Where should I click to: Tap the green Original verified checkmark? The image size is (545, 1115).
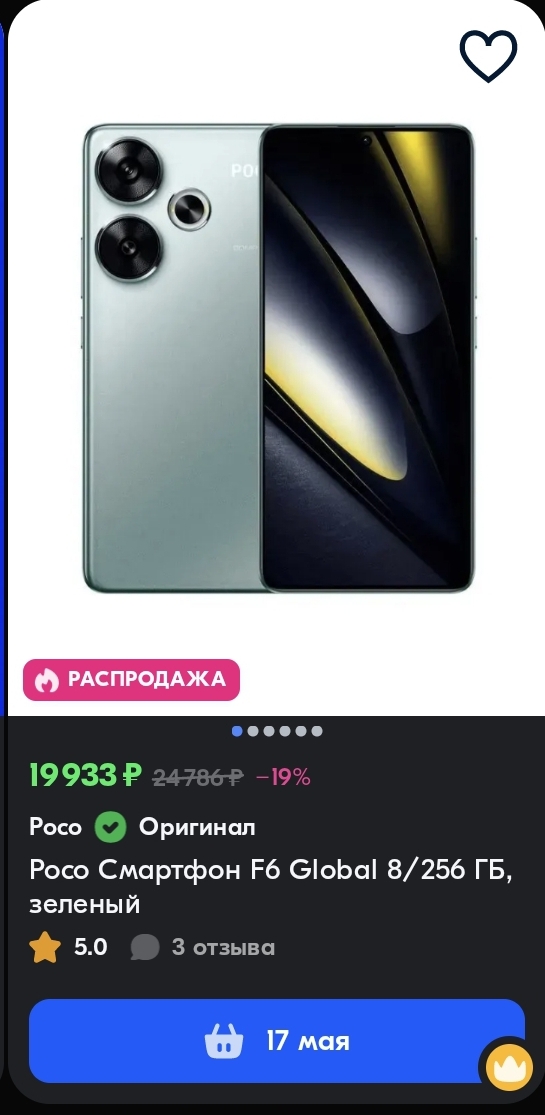point(110,827)
